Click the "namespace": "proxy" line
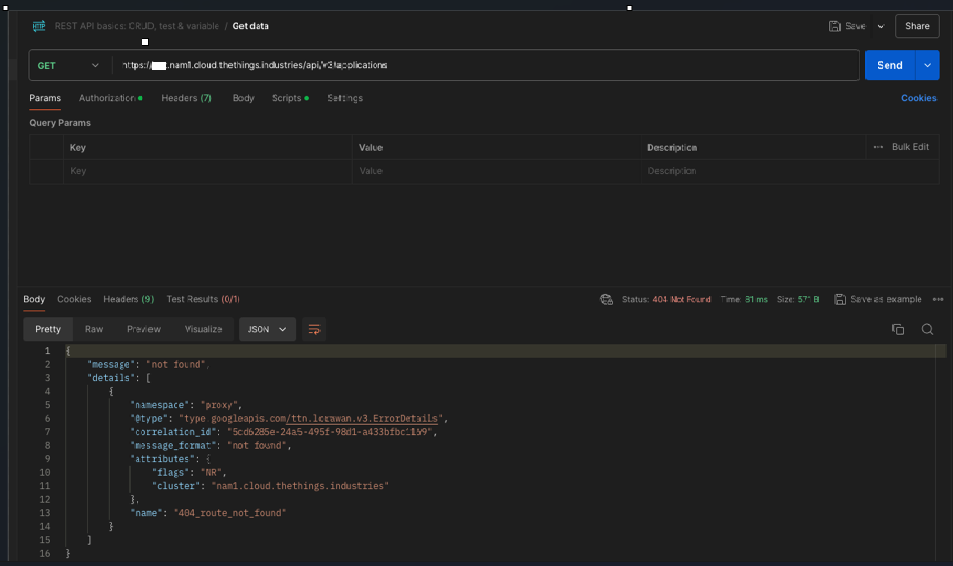The image size is (953, 566). point(186,405)
